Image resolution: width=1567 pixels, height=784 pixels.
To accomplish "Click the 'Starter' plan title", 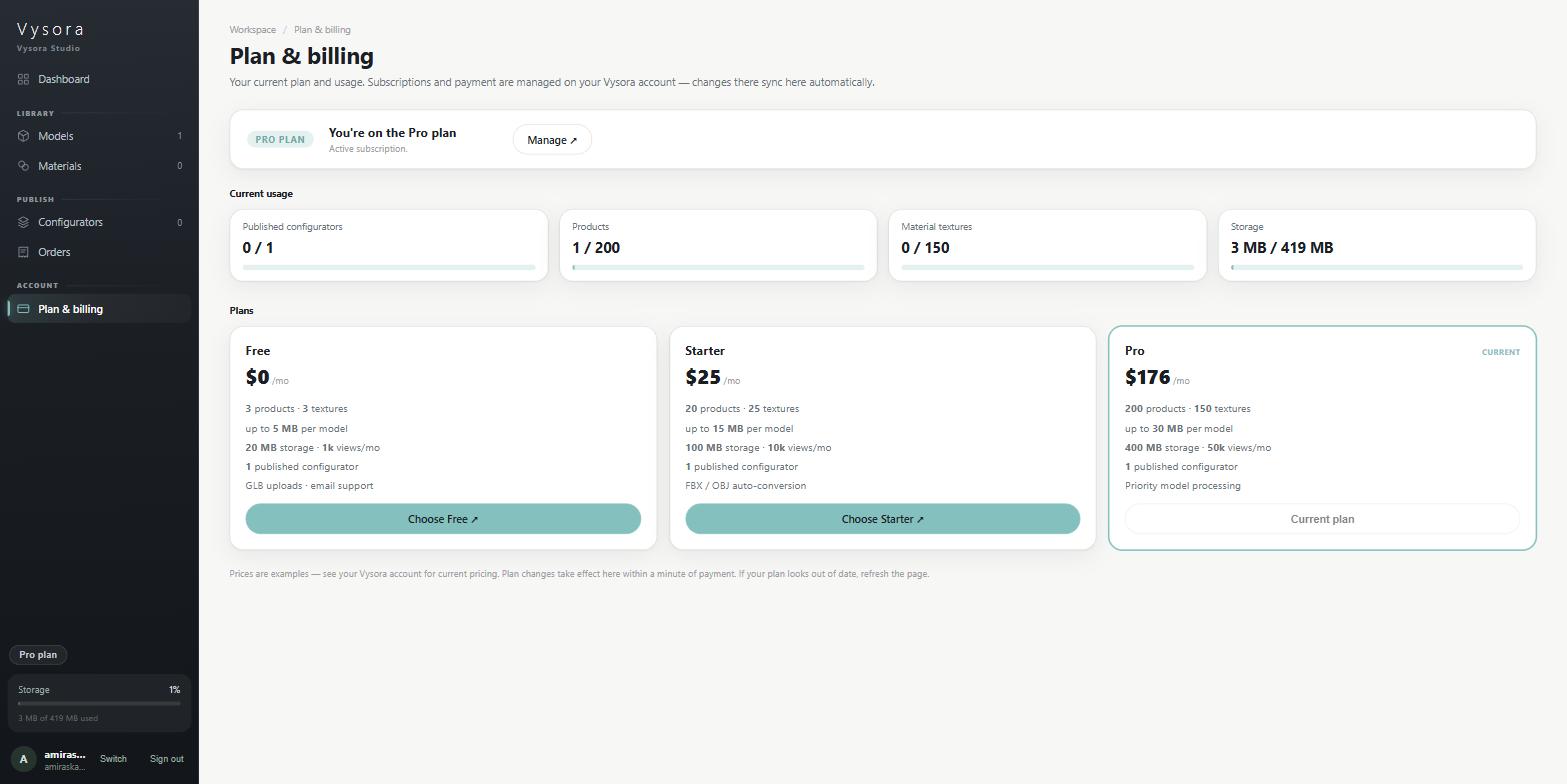I will click(705, 351).
